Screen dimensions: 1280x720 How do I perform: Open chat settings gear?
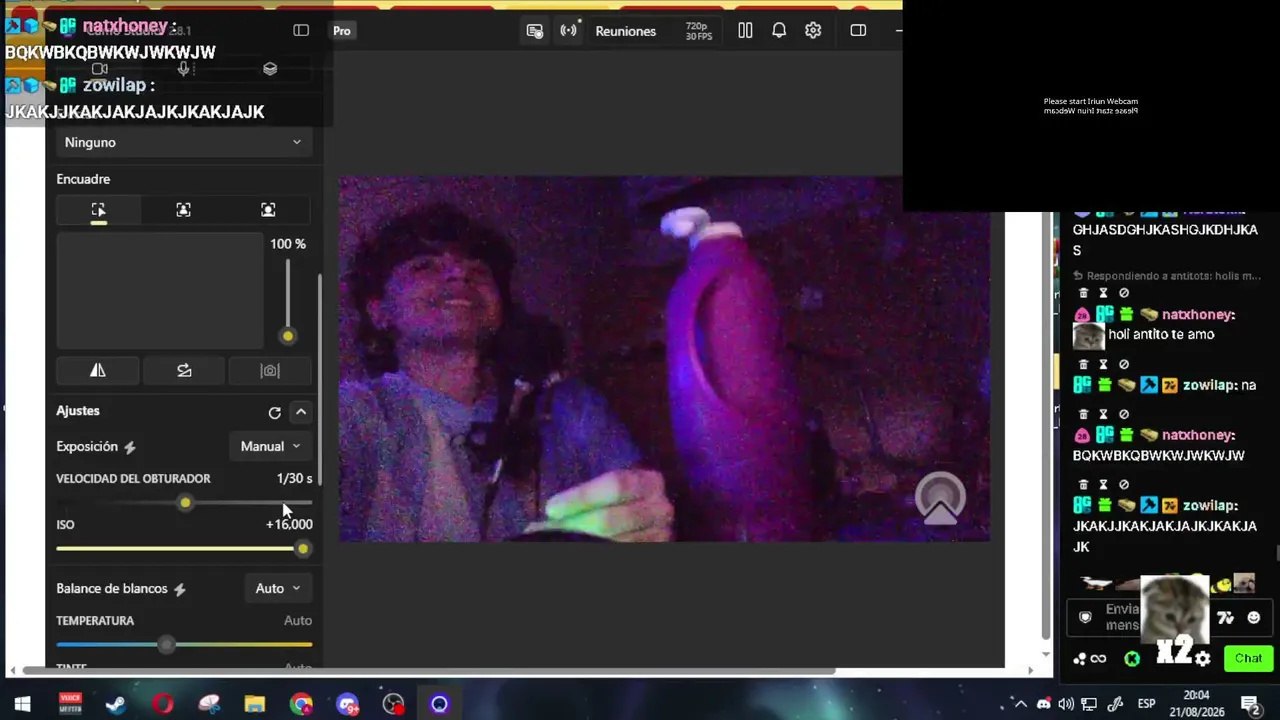[x=1203, y=659]
